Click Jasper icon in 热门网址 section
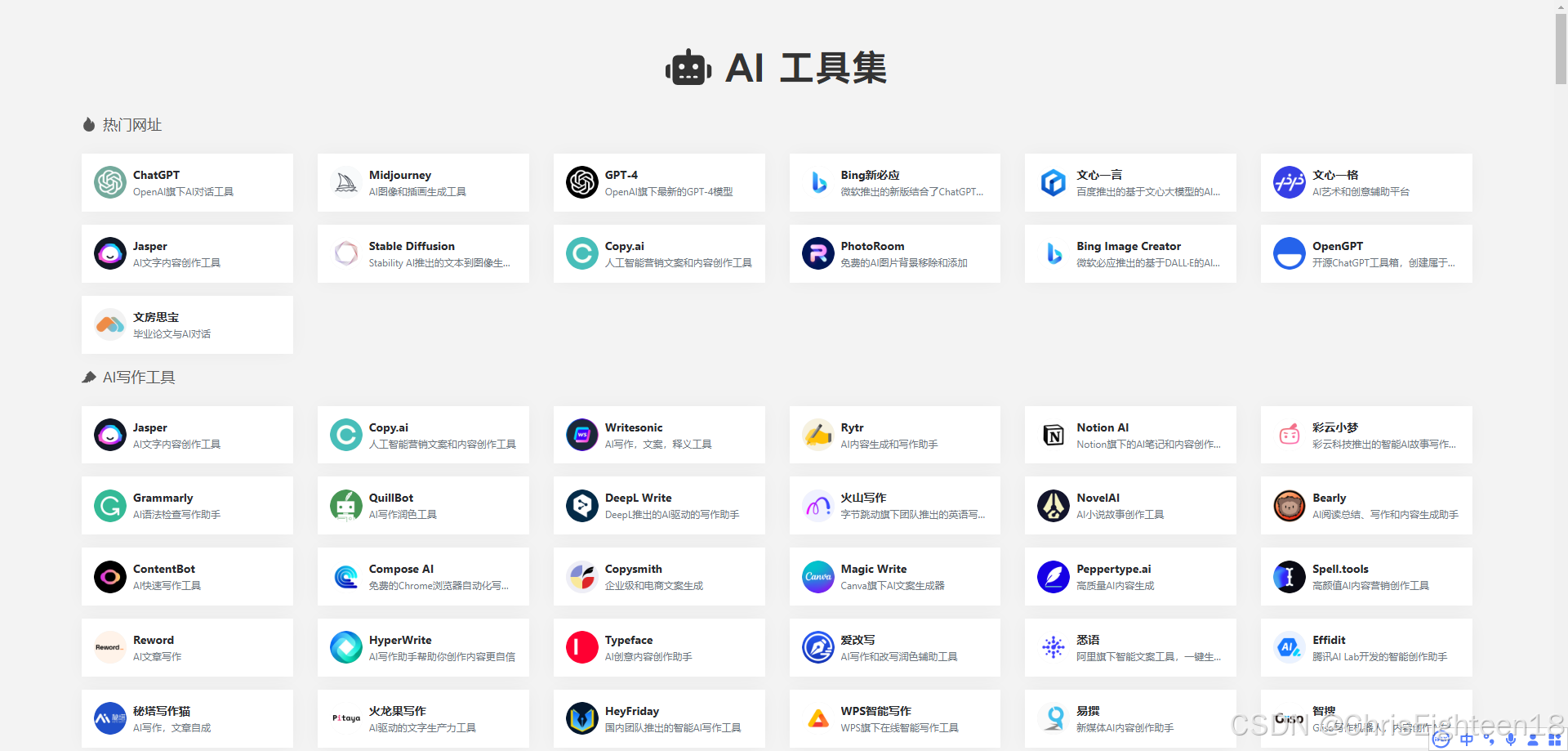Viewport: 1568px width, 751px height. 109,253
